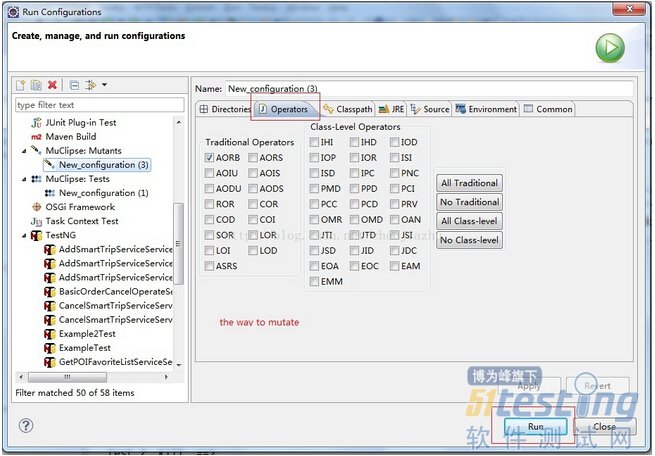Click the Run Configurations title bar icon
The height and width of the screenshot is (456, 655).
point(13,12)
